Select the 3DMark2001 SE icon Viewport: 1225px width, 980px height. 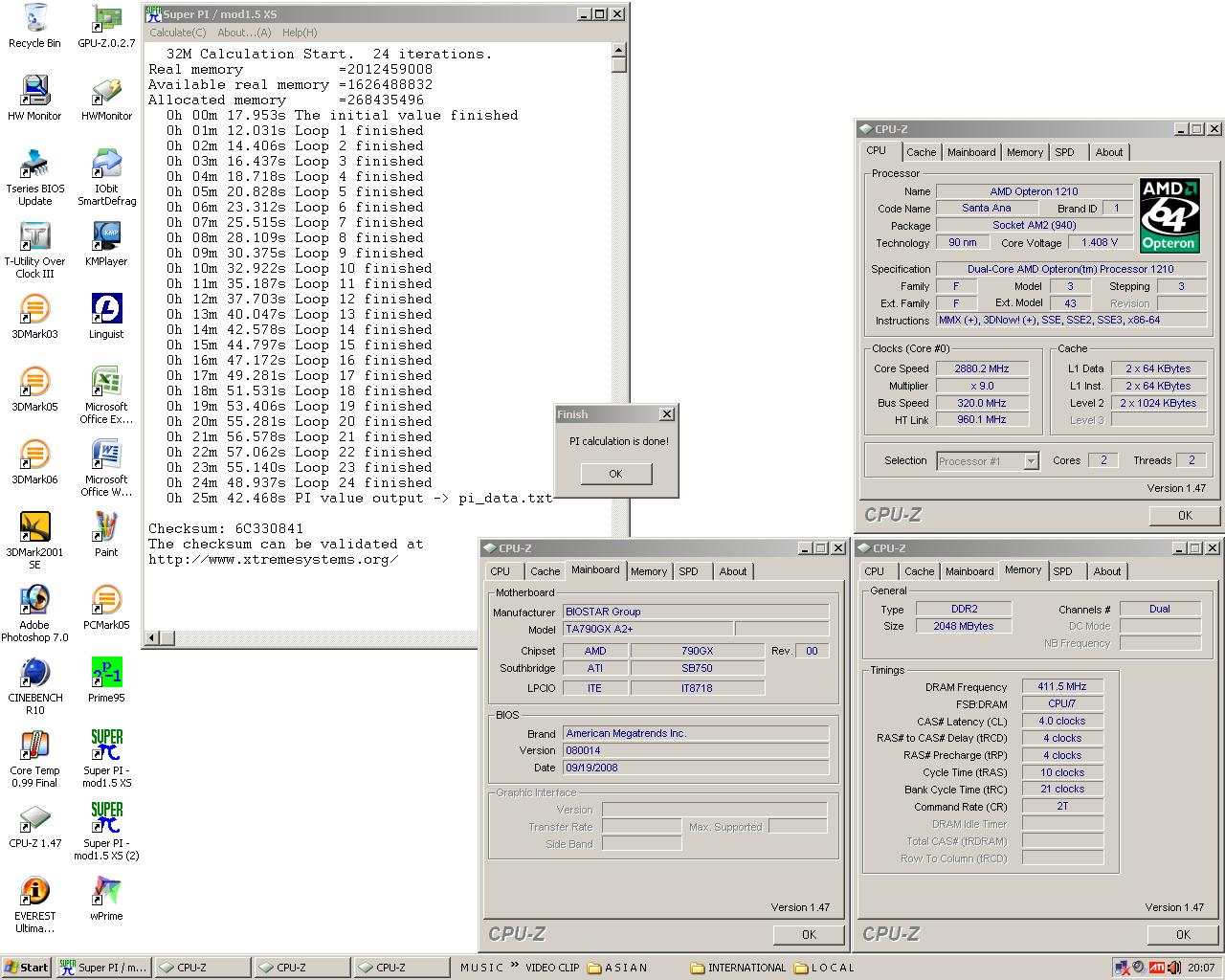(34, 541)
